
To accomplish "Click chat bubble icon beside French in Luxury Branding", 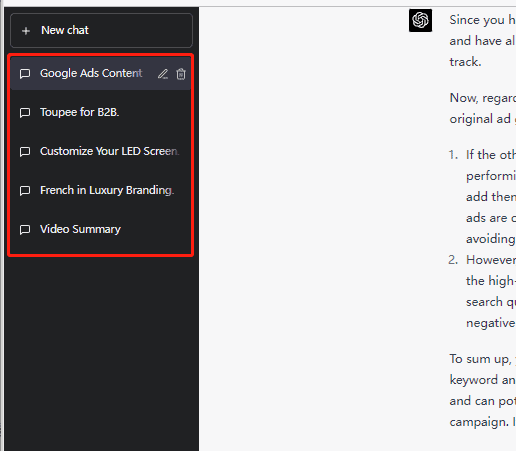I will point(25,191).
